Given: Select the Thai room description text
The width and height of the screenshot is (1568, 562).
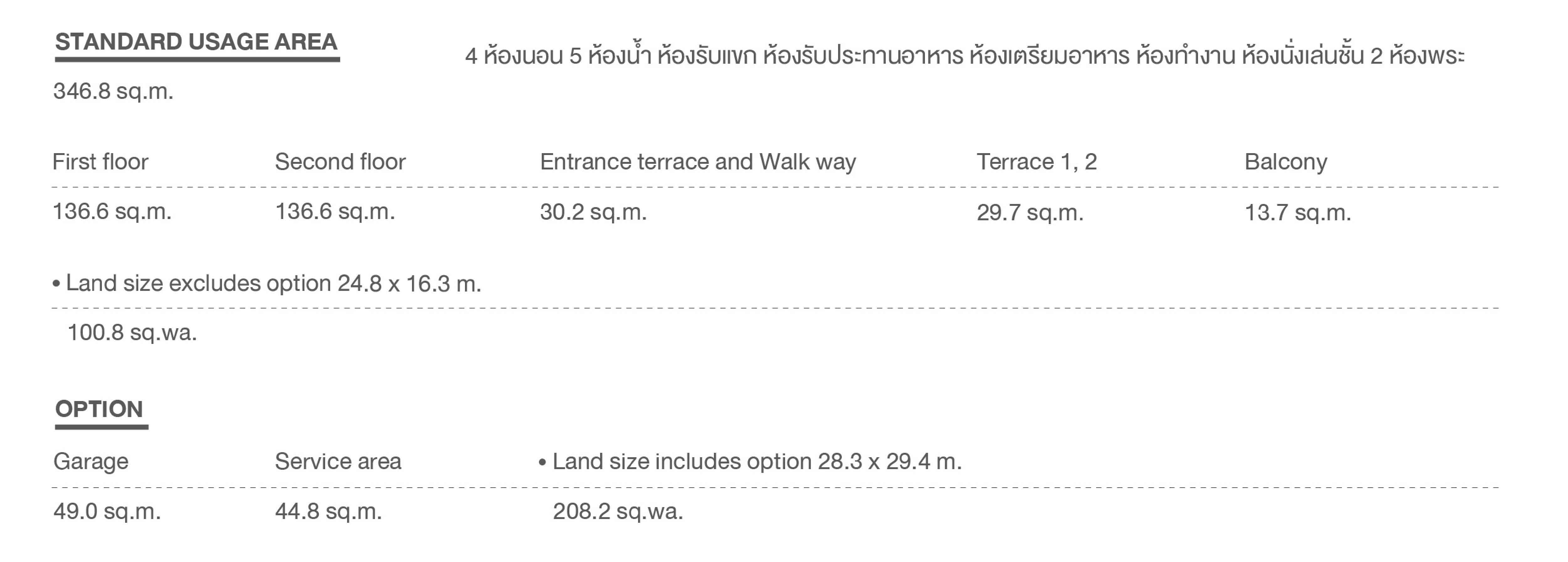Looking at the screenshot, I should pos(964,56).
